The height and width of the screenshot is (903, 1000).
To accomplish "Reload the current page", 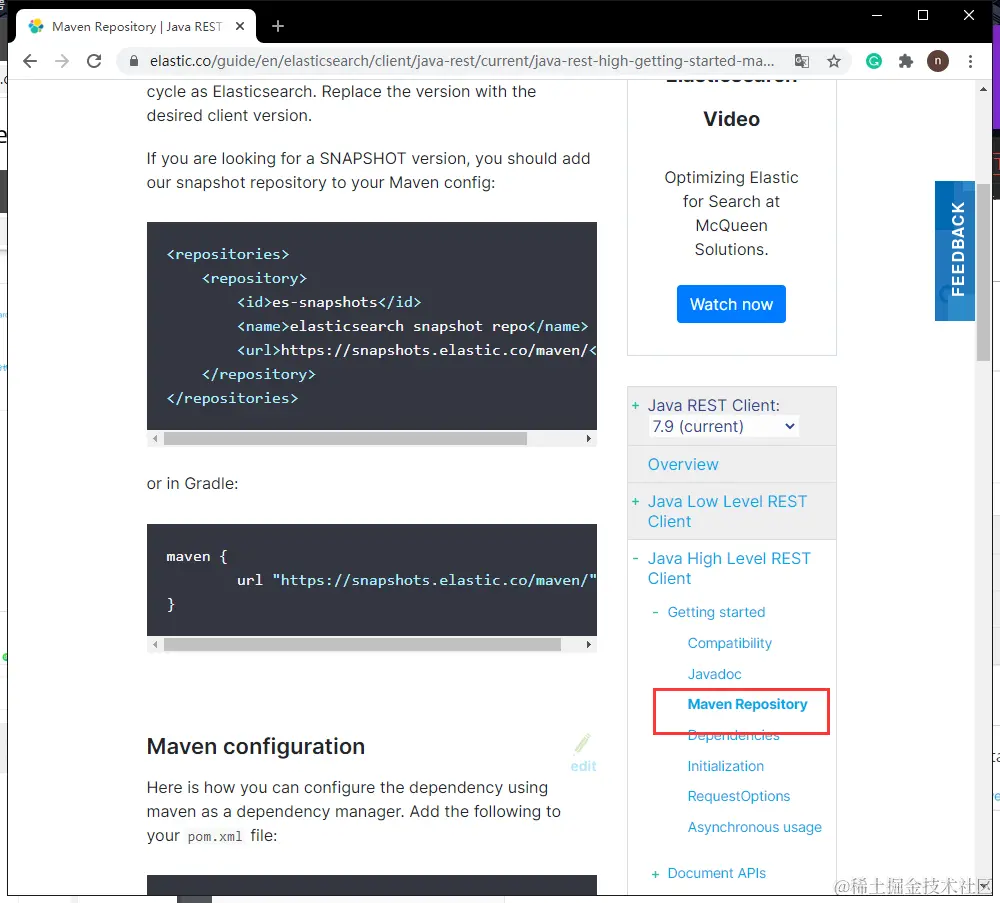I will (x=94, y=61).
